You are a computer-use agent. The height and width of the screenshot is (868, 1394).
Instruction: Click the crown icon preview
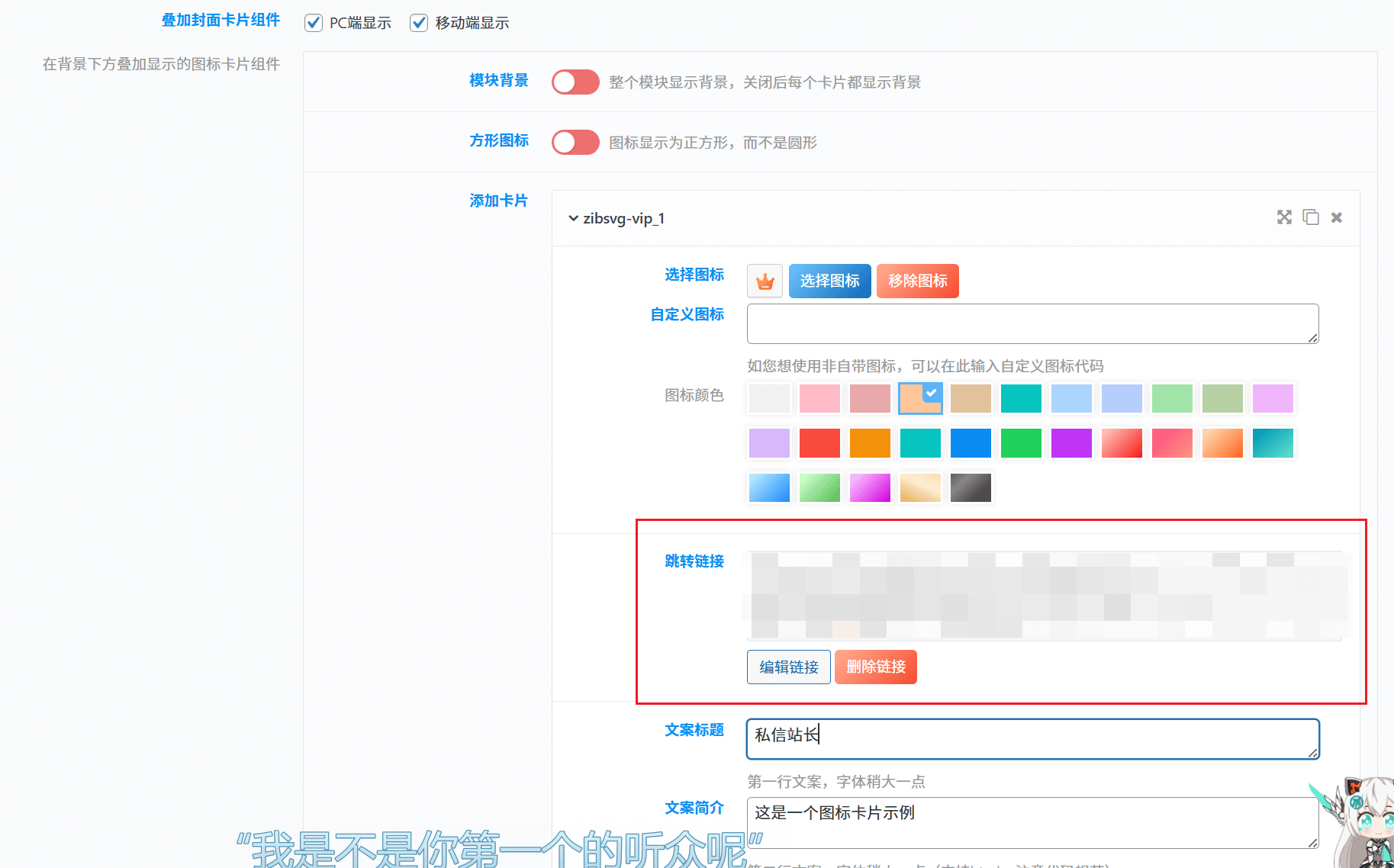pyautogui.click(x=765, y=281)
